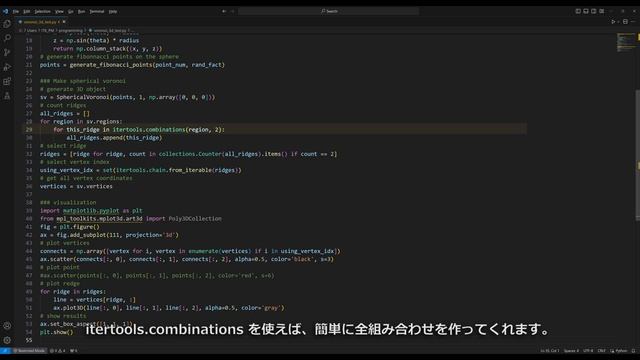
Task: Open the Search view in the activity bar
Action: (x=7, y=38)
